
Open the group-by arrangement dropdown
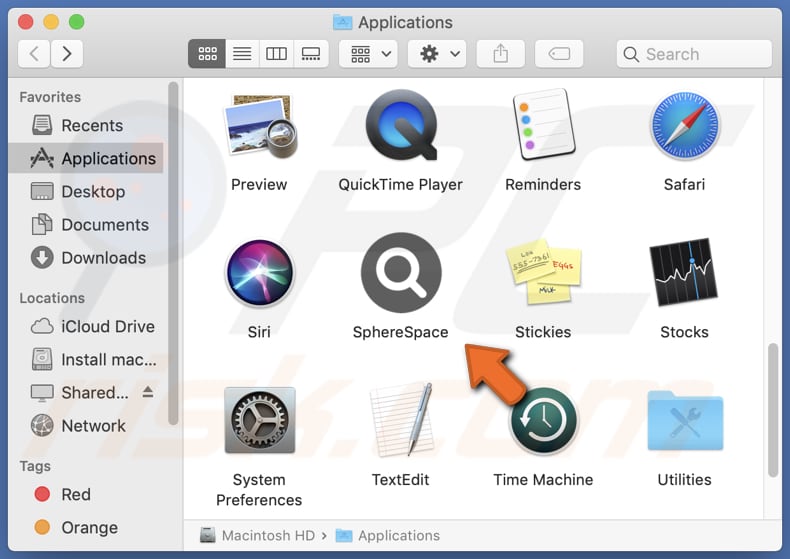point(369,54)
